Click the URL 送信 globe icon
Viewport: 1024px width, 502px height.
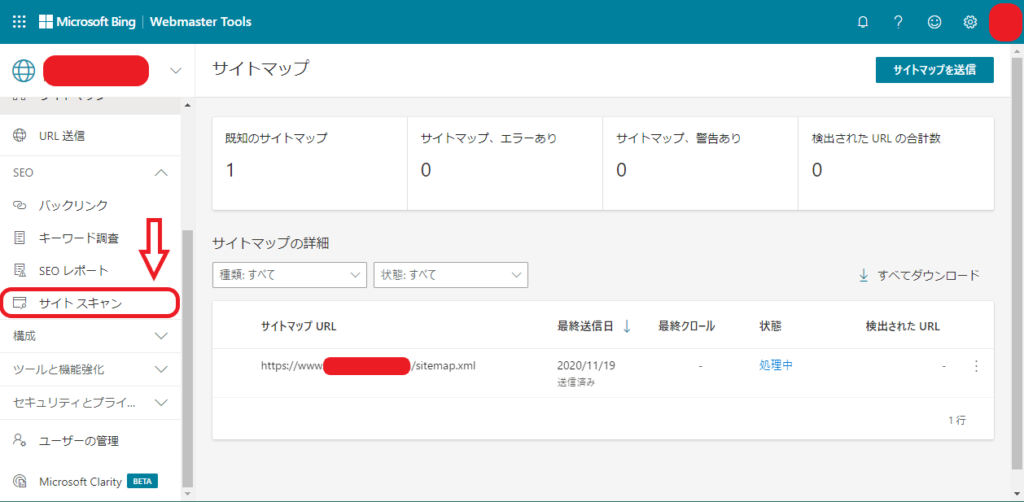coord(20,136)
